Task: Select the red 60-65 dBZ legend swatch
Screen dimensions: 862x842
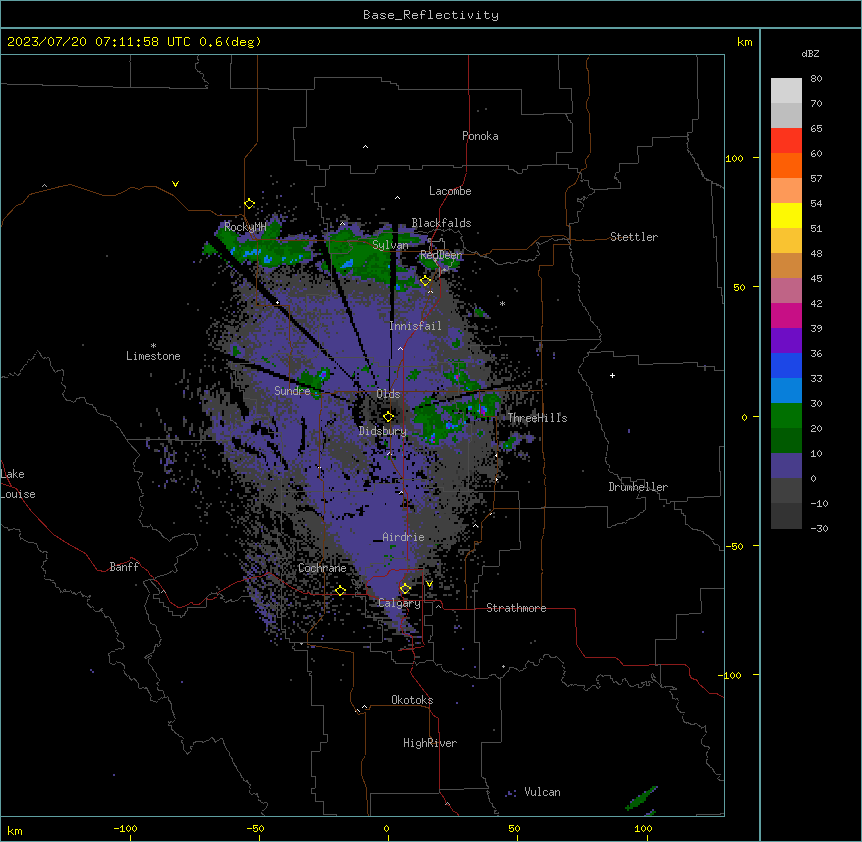Action: 786,141
